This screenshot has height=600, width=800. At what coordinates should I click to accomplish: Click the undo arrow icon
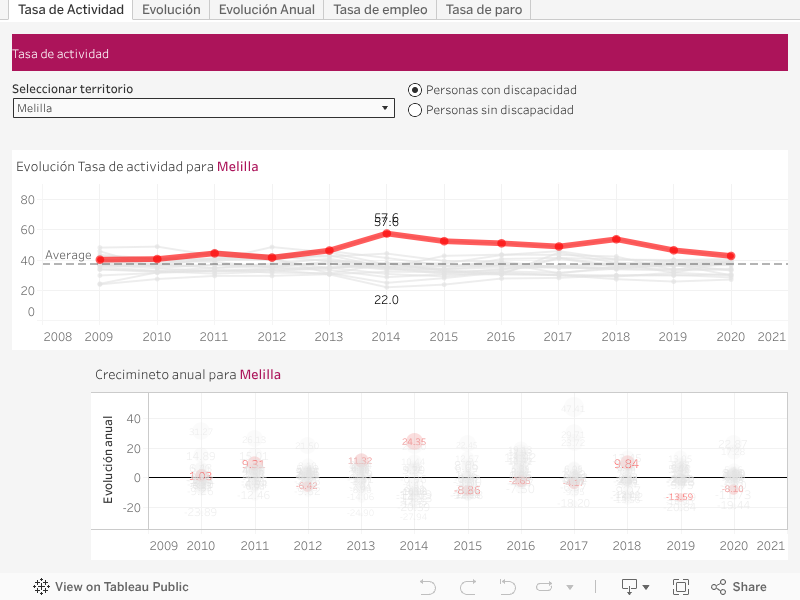pos(428,587)
